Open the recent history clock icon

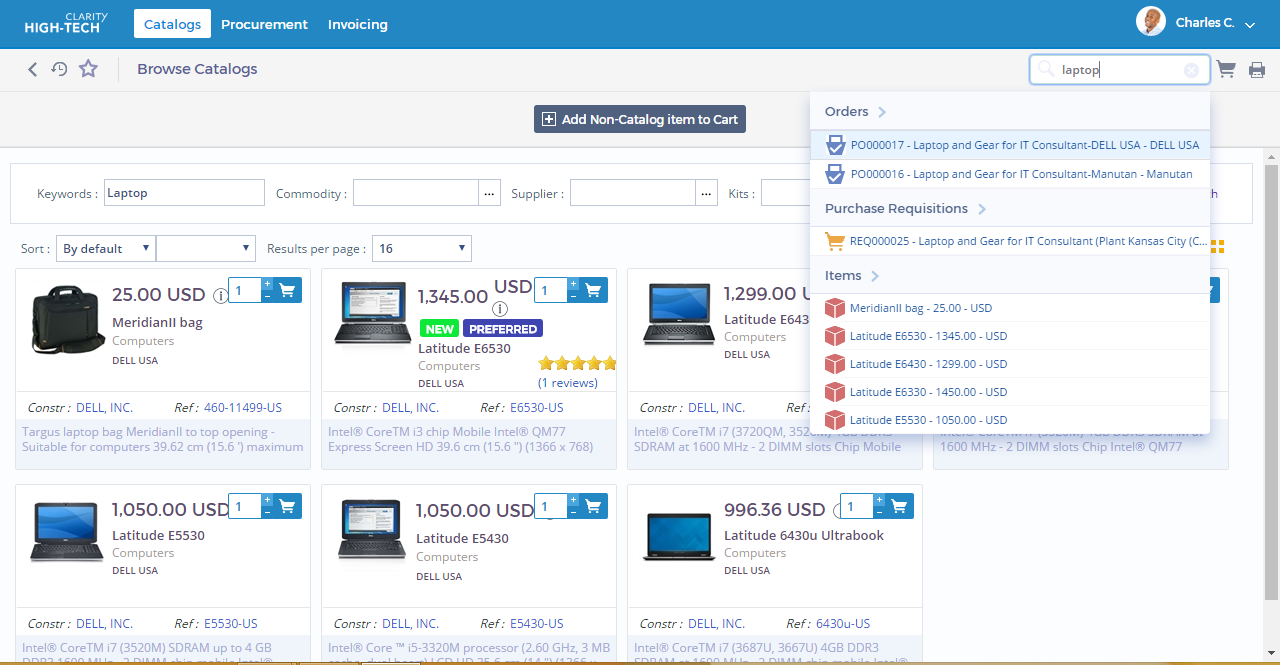60,69
